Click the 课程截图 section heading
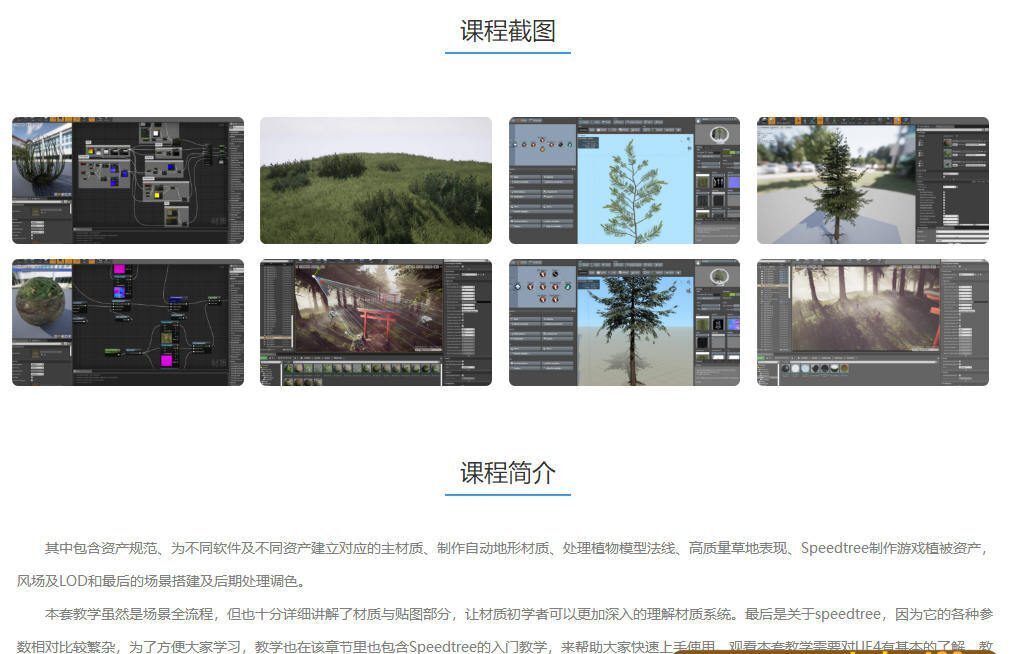The height and width of the screenshot is (654, 1013). click(x=507, y=31)
